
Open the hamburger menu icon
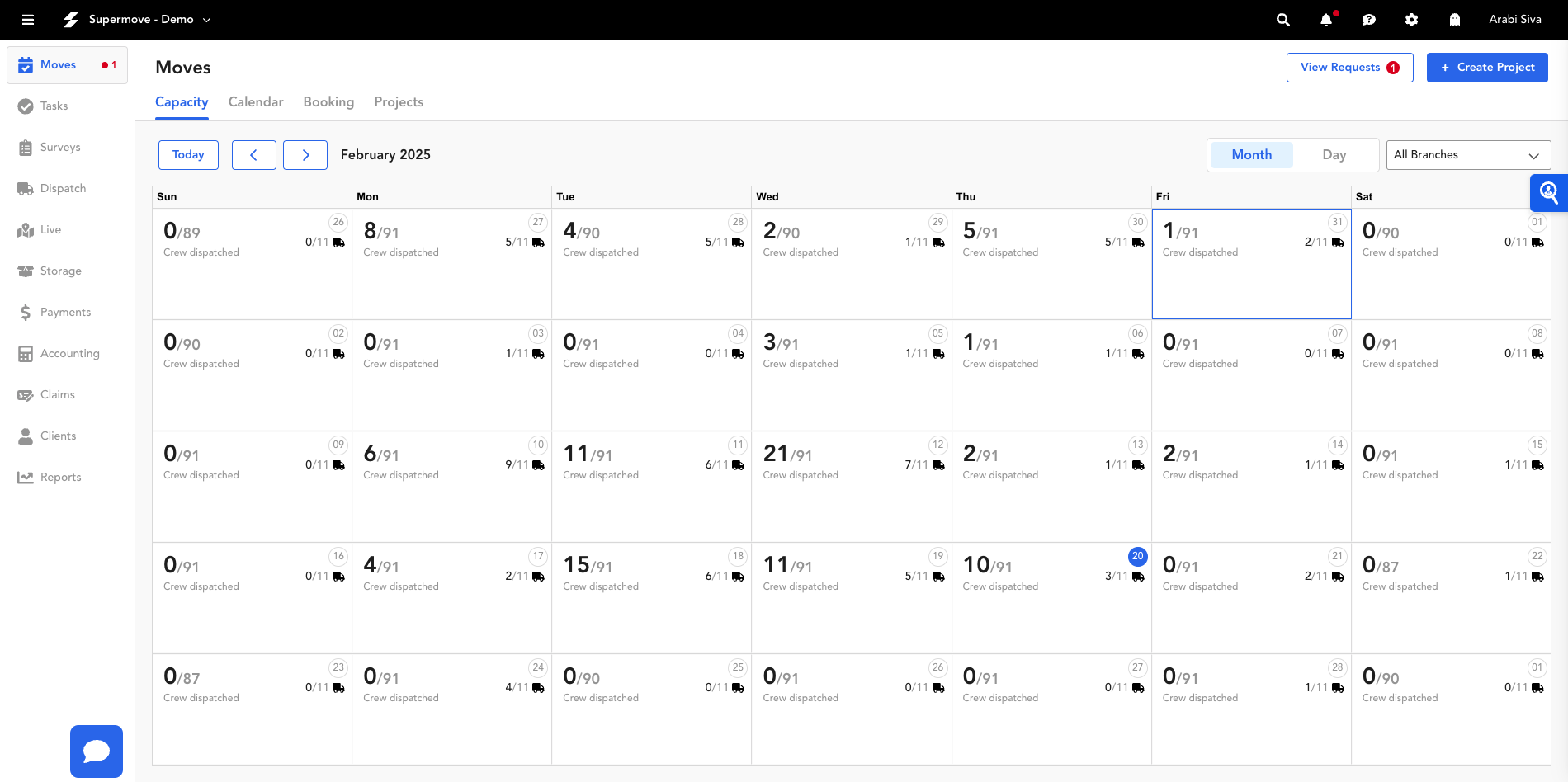[28, 20]
